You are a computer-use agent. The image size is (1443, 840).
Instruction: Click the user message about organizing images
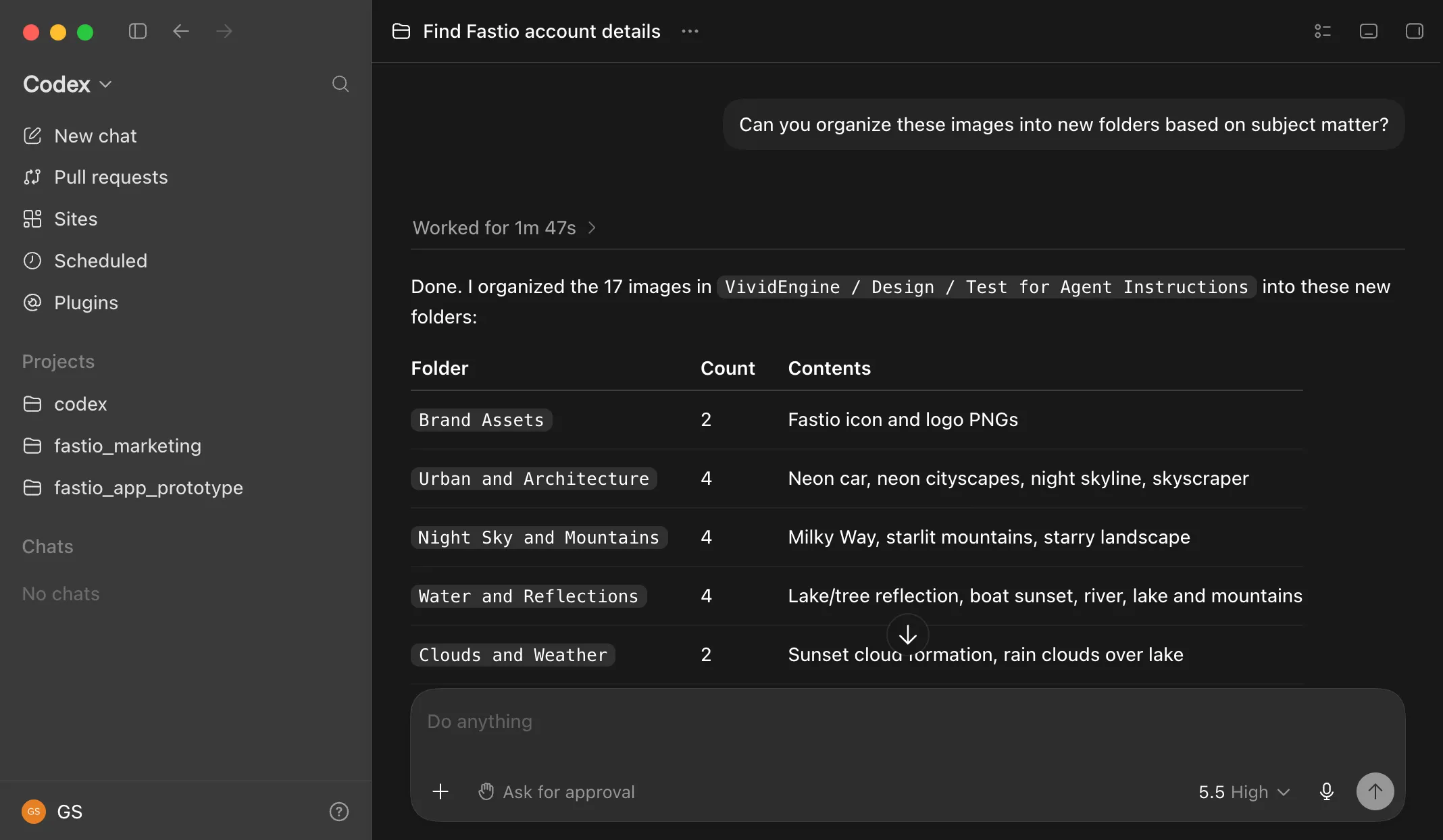coord(1063,124)
